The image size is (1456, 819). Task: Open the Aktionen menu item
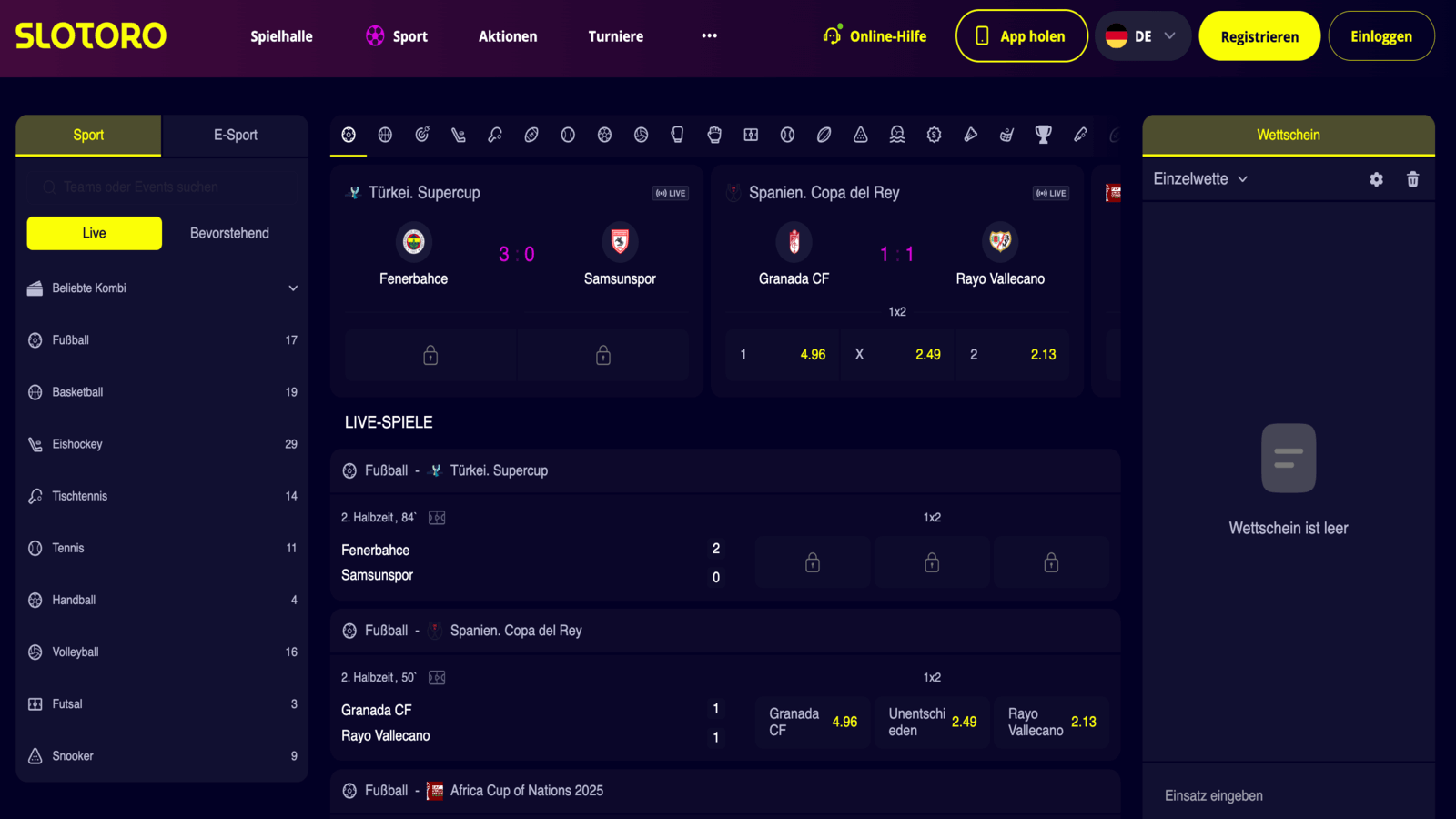pos(508,36)
